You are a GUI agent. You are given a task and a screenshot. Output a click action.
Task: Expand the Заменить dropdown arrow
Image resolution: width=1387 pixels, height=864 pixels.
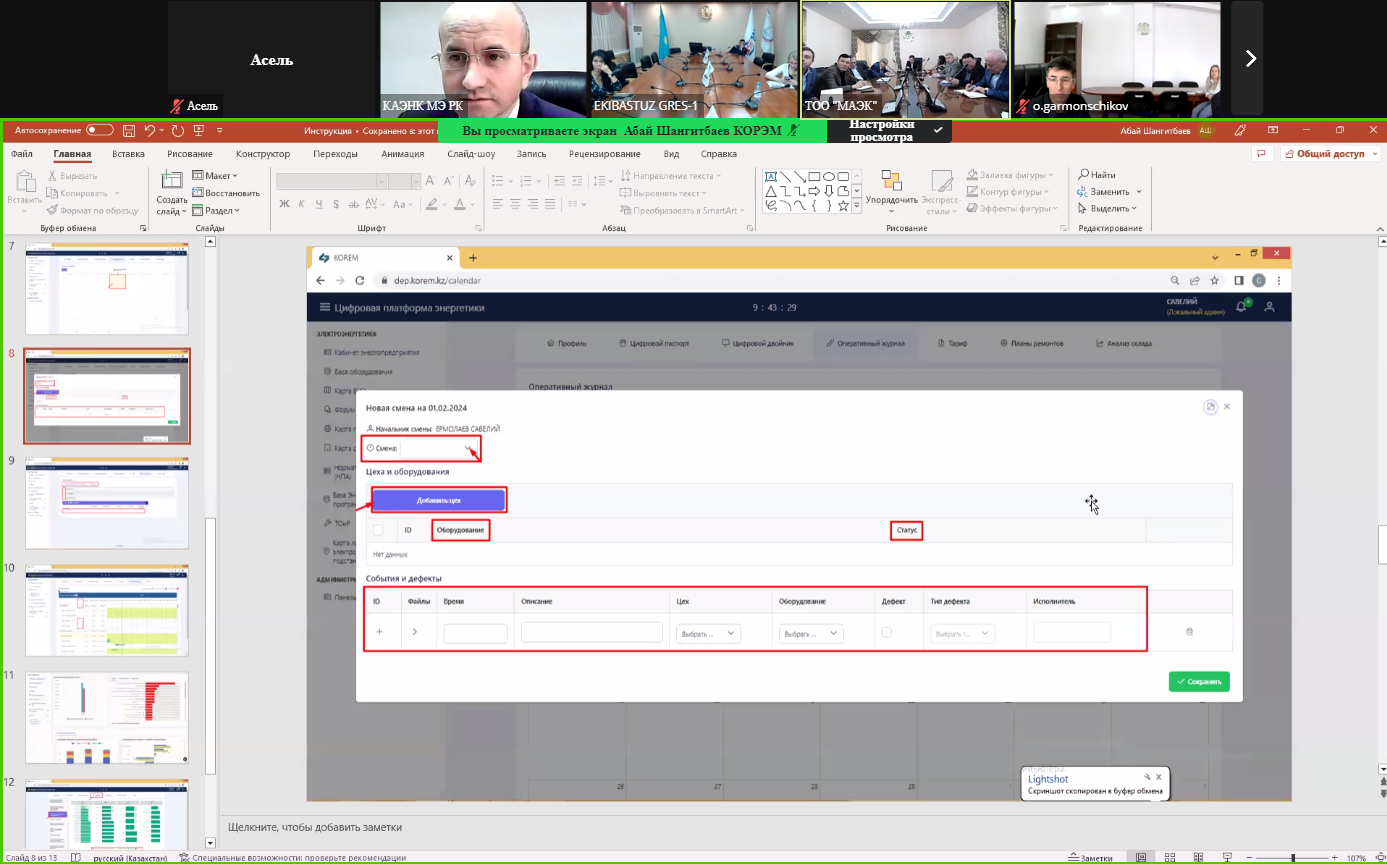tap(1139, 192)
